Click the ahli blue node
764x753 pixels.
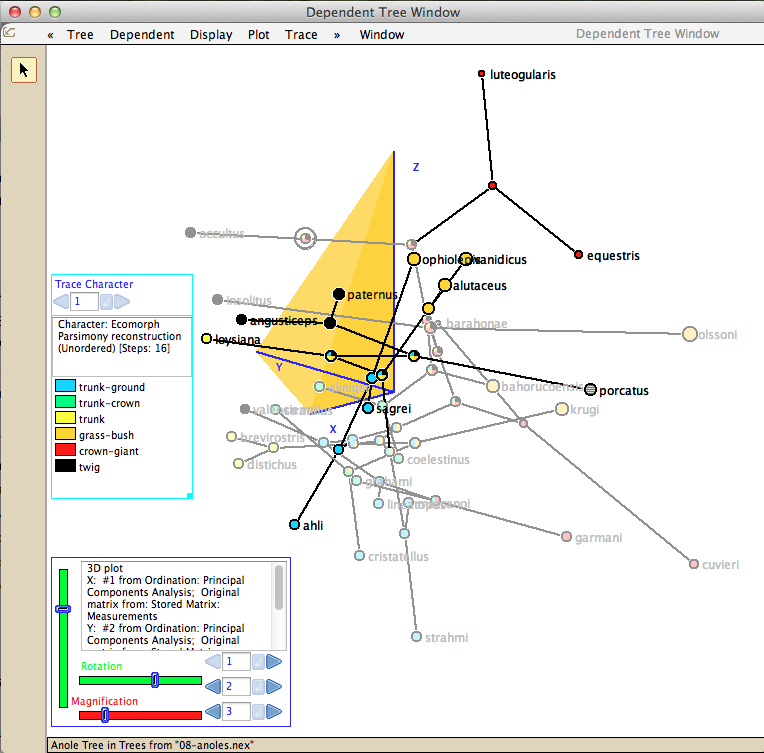(x=294, y=525)
